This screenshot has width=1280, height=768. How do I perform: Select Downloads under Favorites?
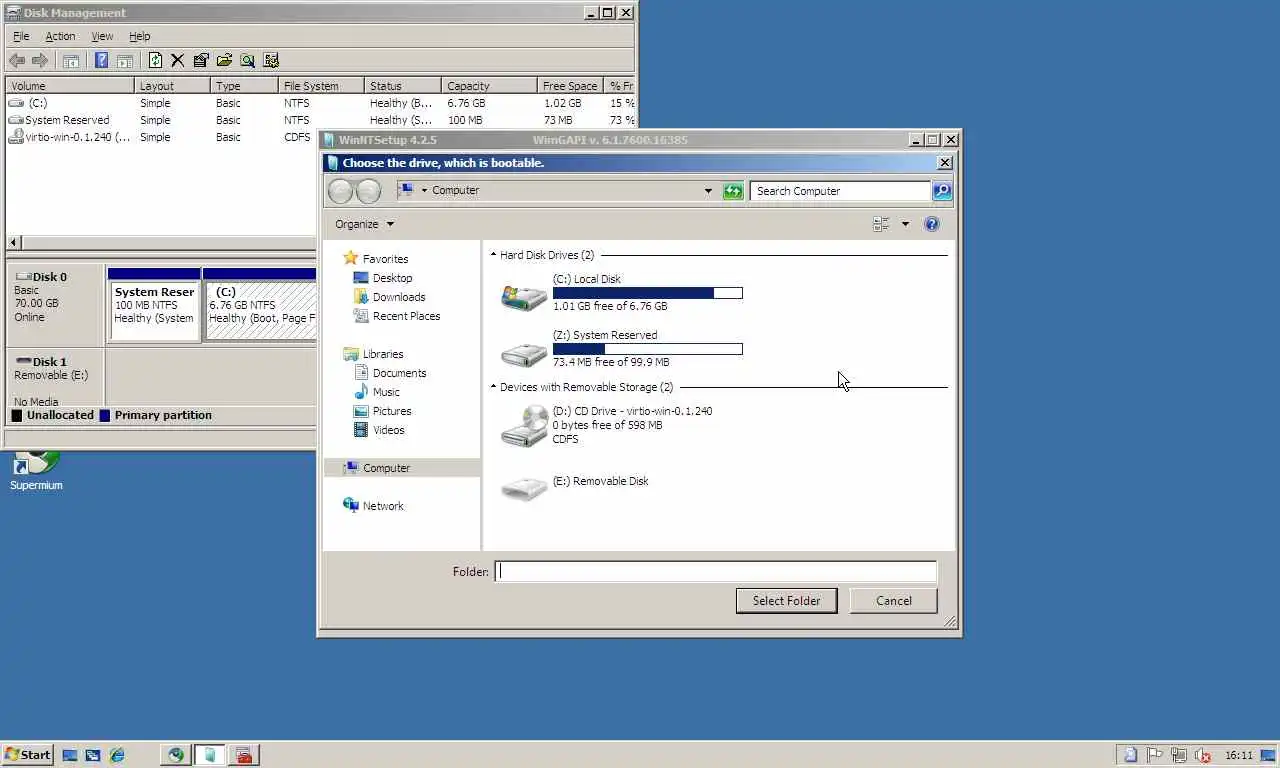click(x=389, y=297)
